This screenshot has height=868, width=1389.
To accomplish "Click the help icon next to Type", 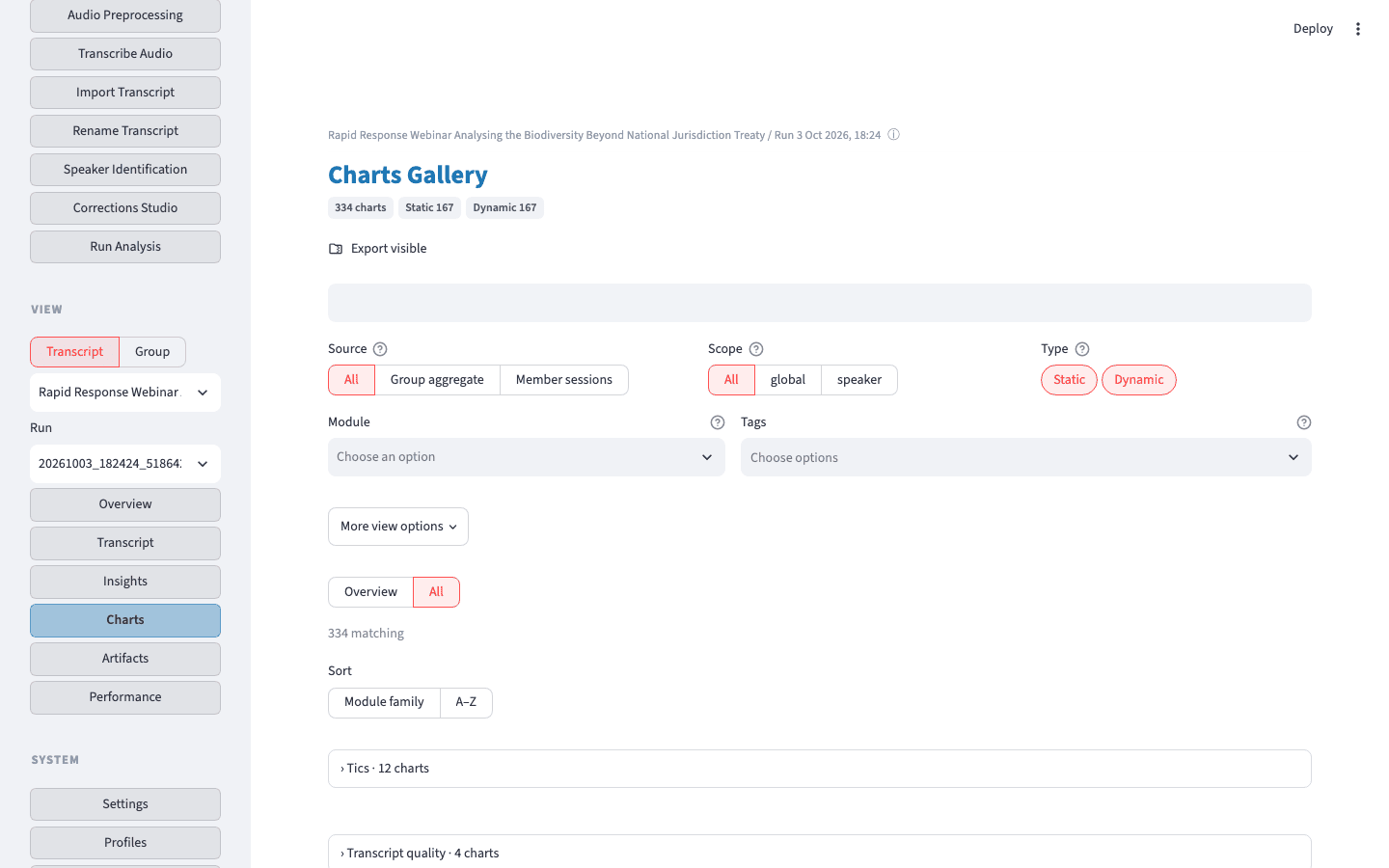I will tap(1082, 349).
